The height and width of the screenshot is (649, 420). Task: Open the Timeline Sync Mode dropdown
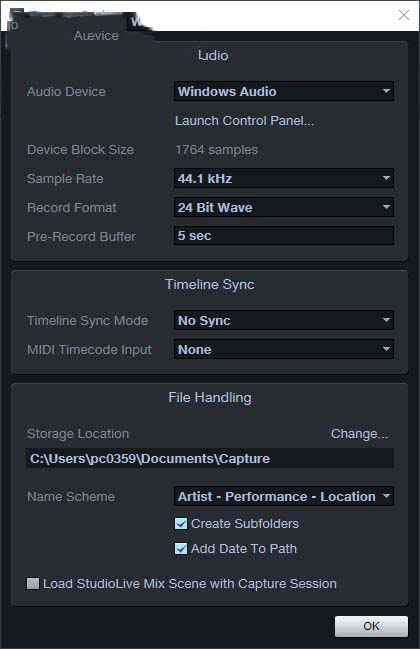[x=283, y=320]
